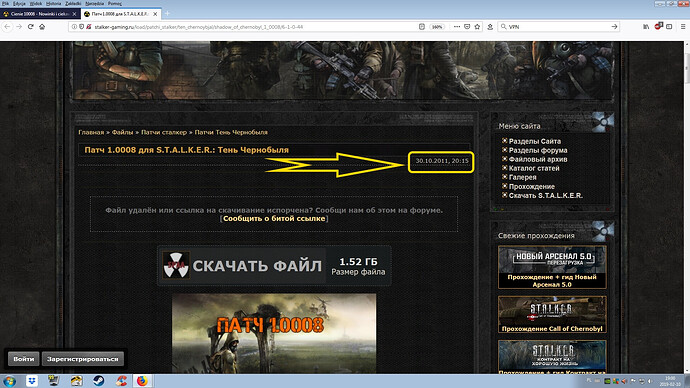This screenshot has height=388, width=690.
Task: Go to the browser home page icon
Action: click(42, 27)
